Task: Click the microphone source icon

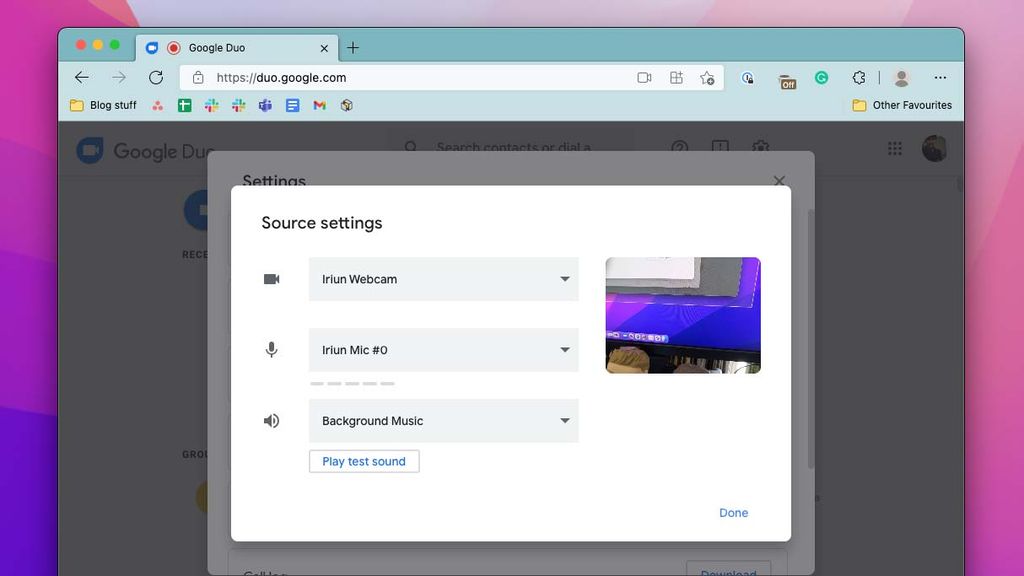Action: click(271, 349)
